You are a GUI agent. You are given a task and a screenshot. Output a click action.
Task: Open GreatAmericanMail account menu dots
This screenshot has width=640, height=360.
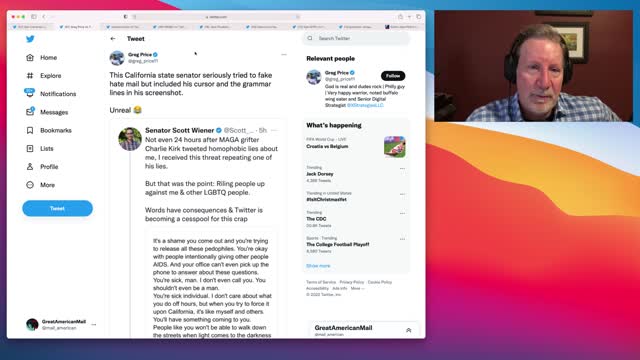pos(94,324)
